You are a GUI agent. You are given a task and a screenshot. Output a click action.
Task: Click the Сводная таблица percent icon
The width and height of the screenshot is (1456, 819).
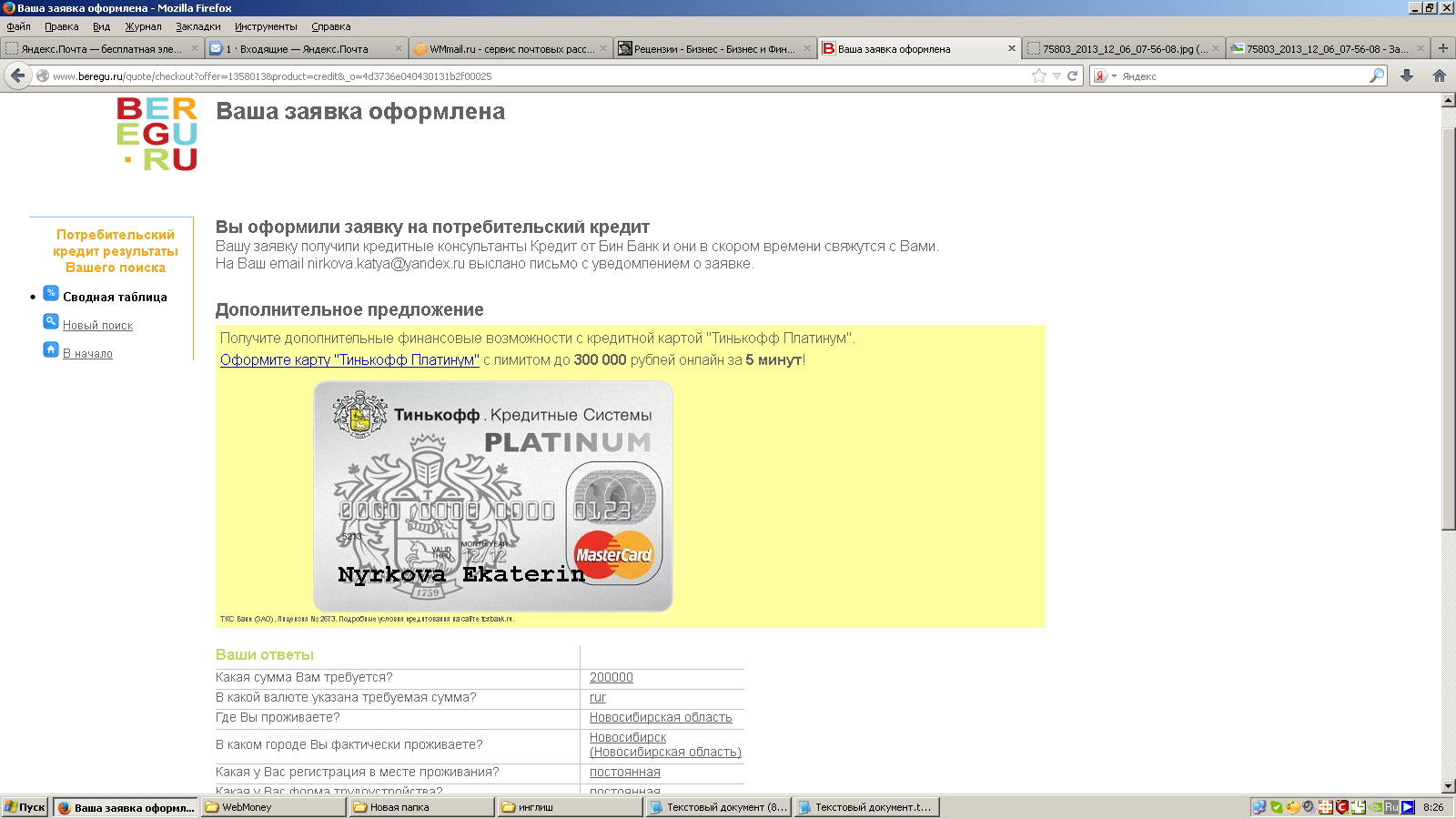click(51, 293)
